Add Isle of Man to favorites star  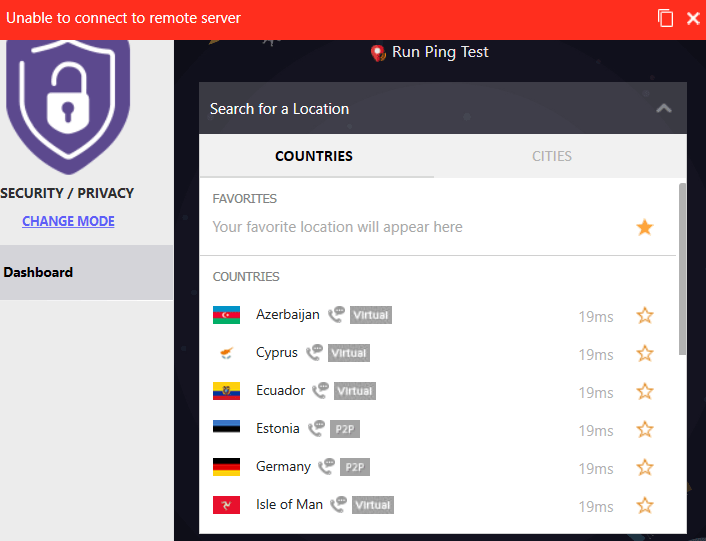(645, 505)
